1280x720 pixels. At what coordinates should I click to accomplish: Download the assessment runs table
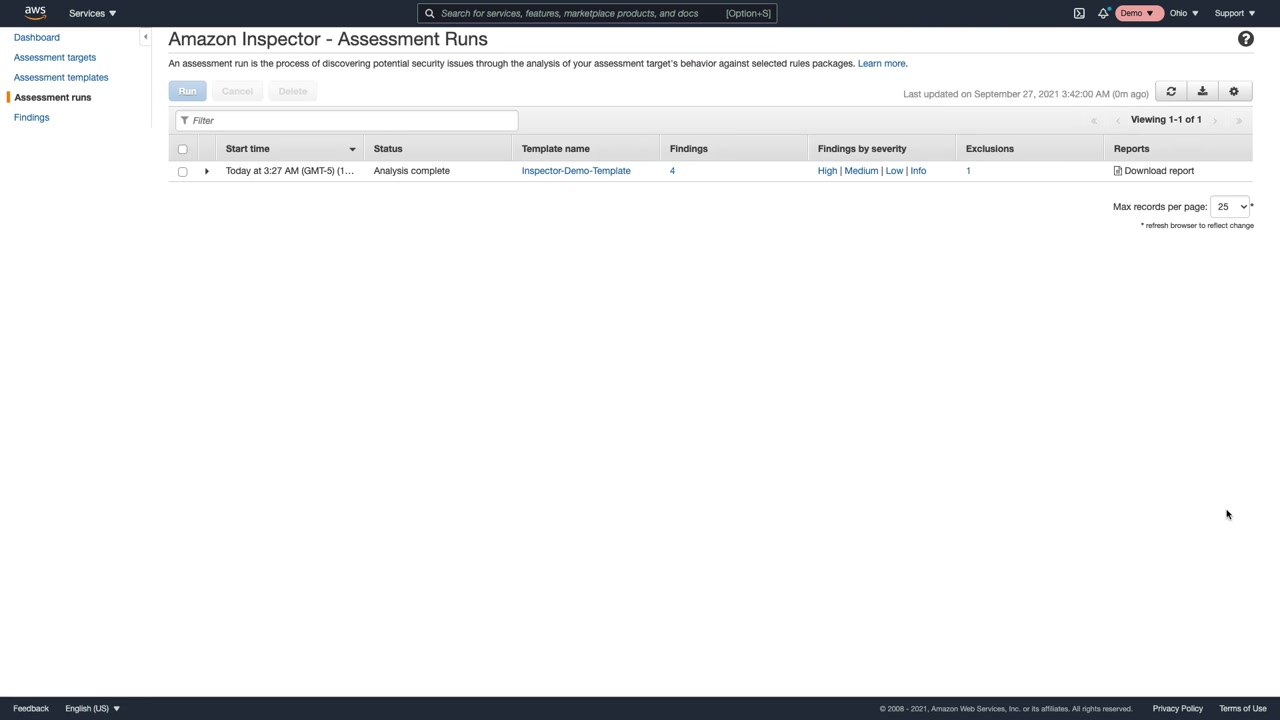pyautogui.click(x=1202, y=91)
